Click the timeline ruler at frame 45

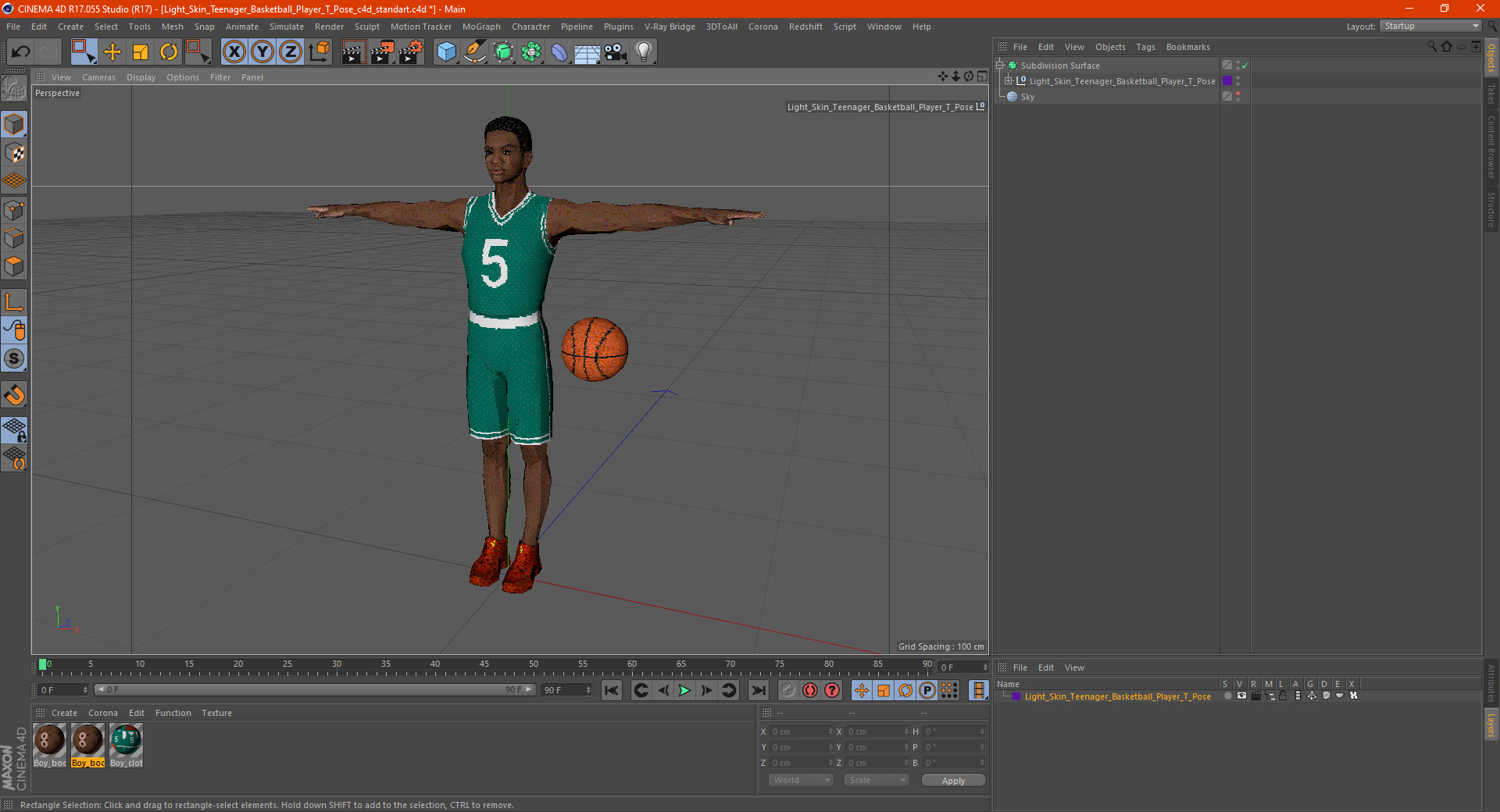(484, 666)
